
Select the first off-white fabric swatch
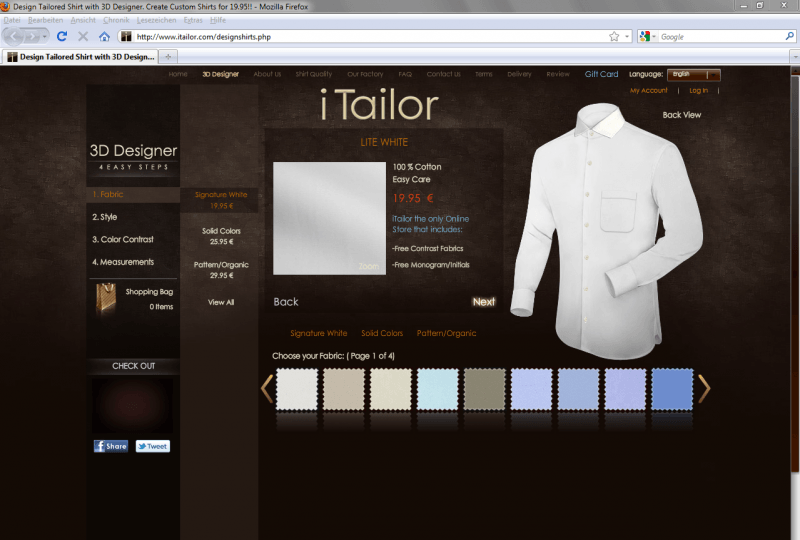[297, 389]
